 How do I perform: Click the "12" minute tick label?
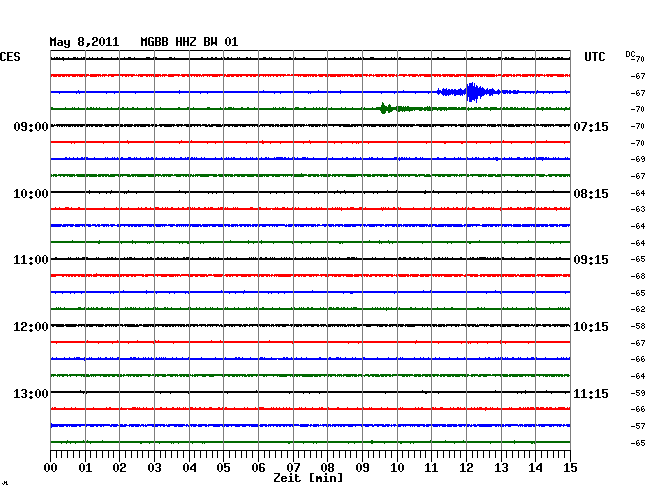(466, 468)
